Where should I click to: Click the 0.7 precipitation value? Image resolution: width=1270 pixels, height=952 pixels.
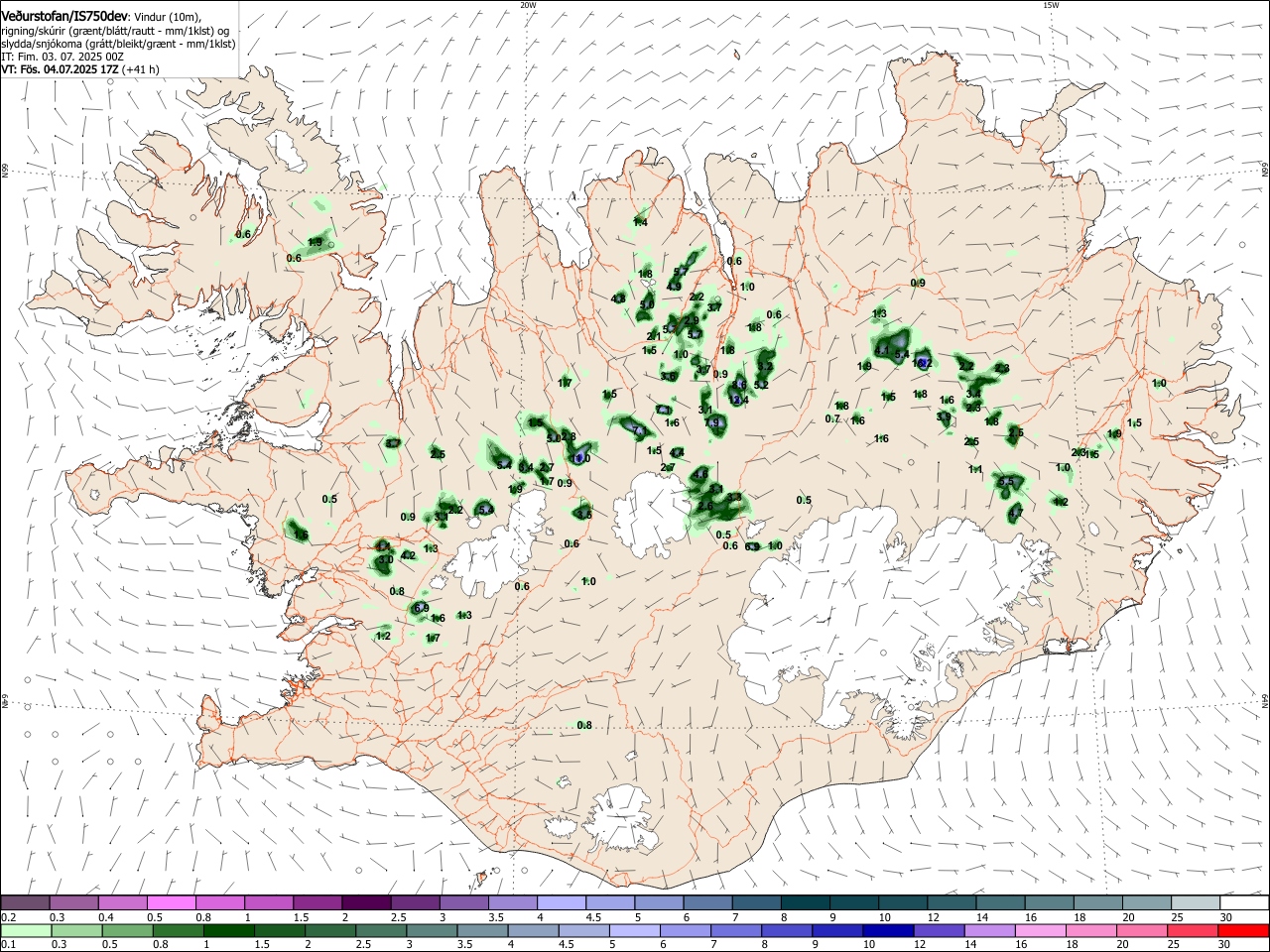832,419
